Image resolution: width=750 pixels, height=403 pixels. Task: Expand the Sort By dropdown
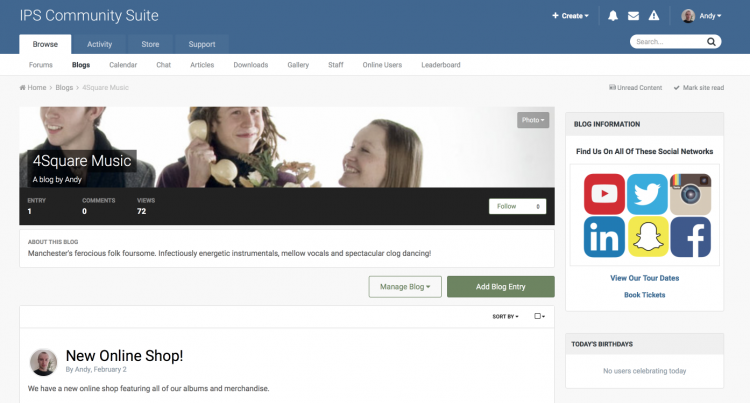pyautogui.click(x=505, y=316)
